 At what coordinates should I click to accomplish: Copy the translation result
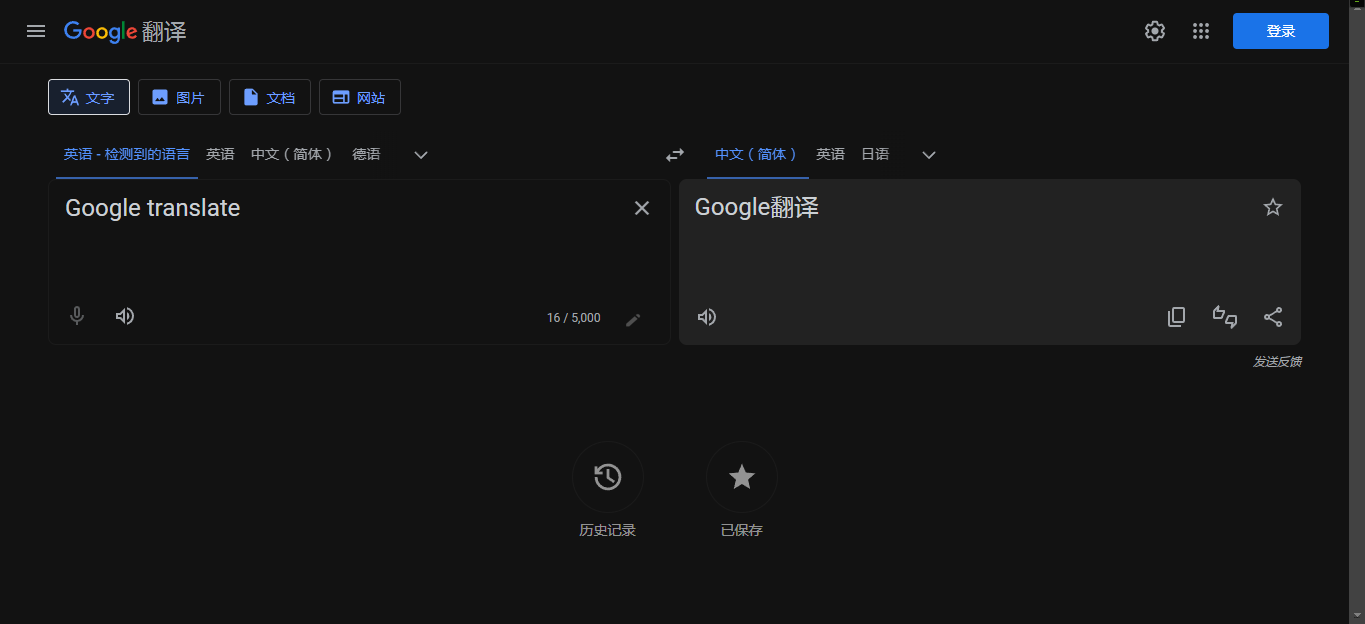coord(1177,317)
